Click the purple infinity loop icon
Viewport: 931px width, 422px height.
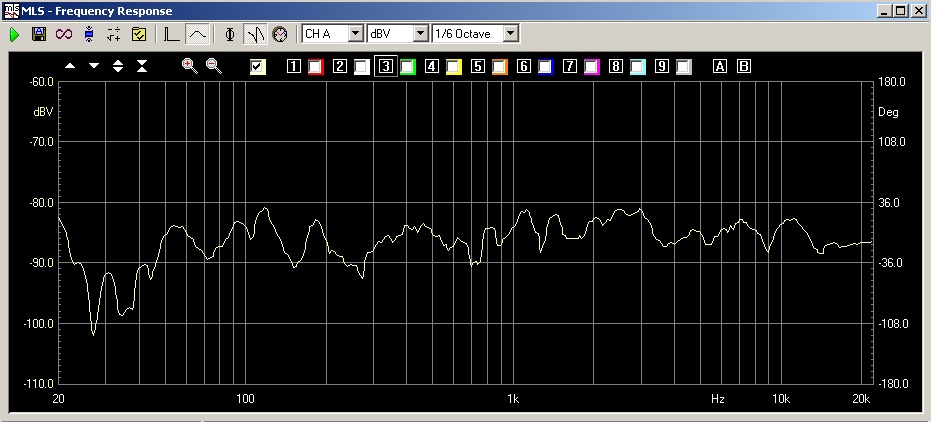click(x=64, y=34)
